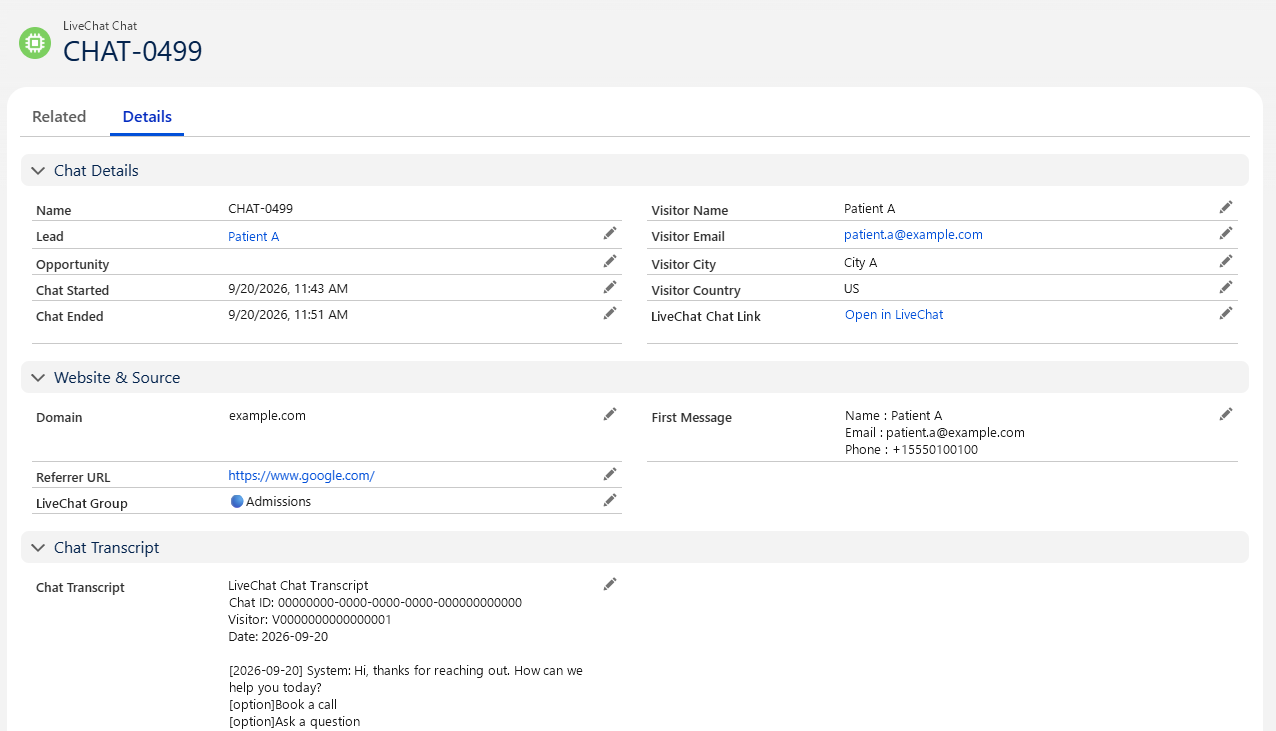Click the example.com domain value
The image size is (1276, 731).
coord(267,416)
